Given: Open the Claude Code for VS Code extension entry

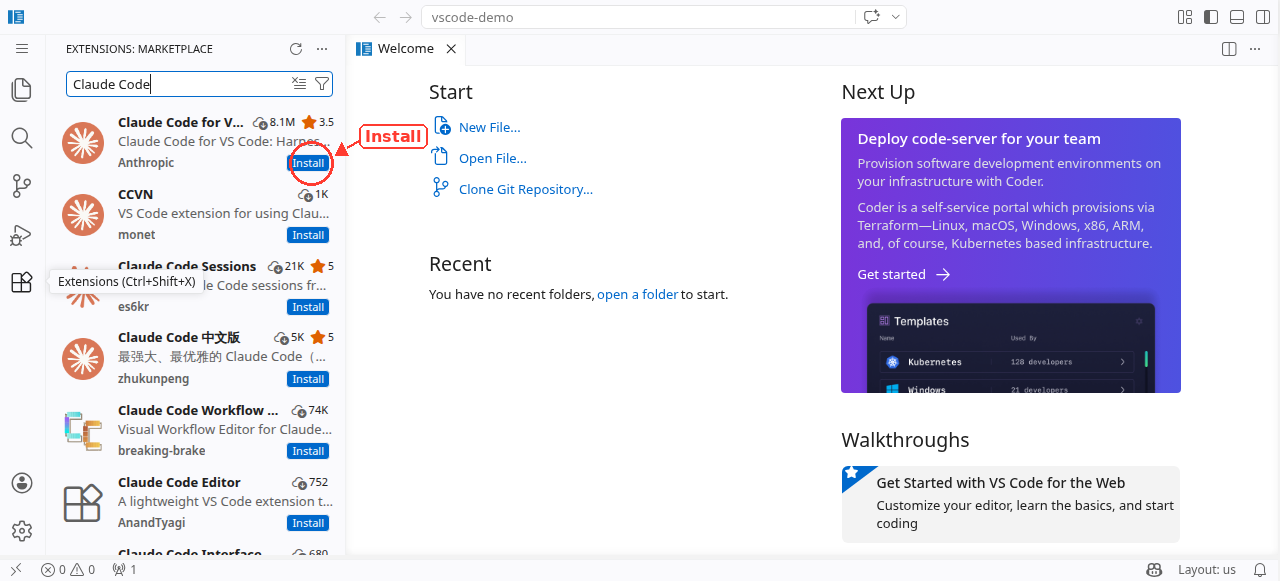Looking at the screenshot, I should (x=196, y=142).
